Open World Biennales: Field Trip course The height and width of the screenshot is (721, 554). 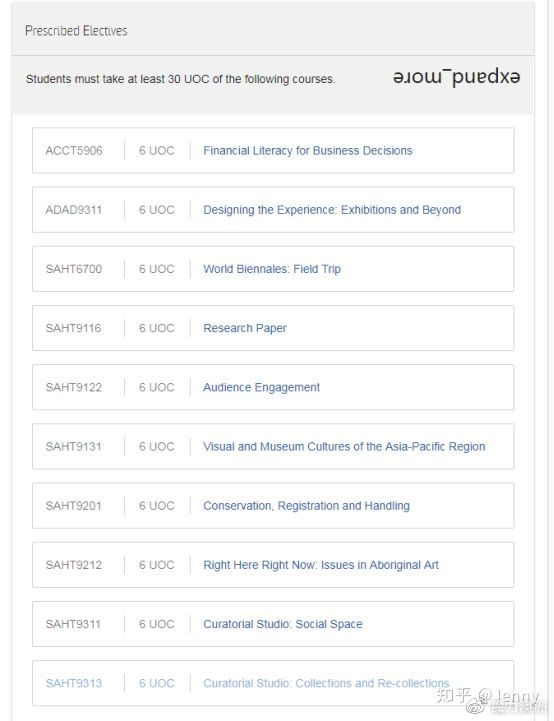(x=272, y=269)
